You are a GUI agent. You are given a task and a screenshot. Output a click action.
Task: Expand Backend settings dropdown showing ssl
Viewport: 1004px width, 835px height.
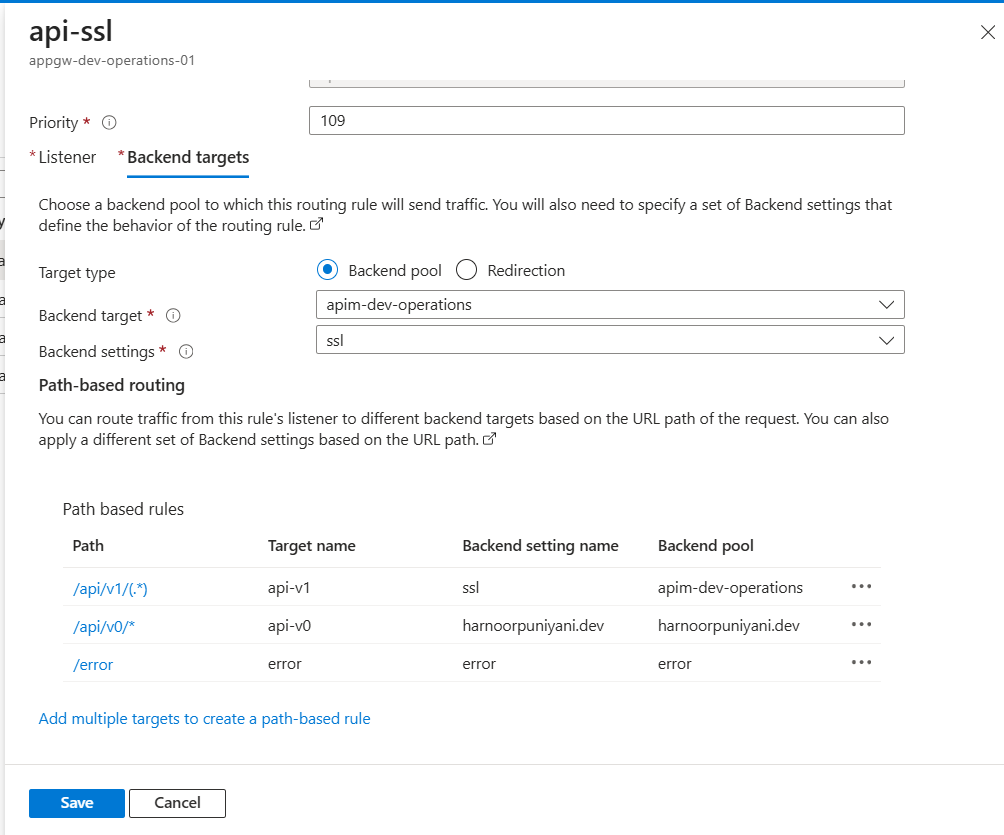610,340
